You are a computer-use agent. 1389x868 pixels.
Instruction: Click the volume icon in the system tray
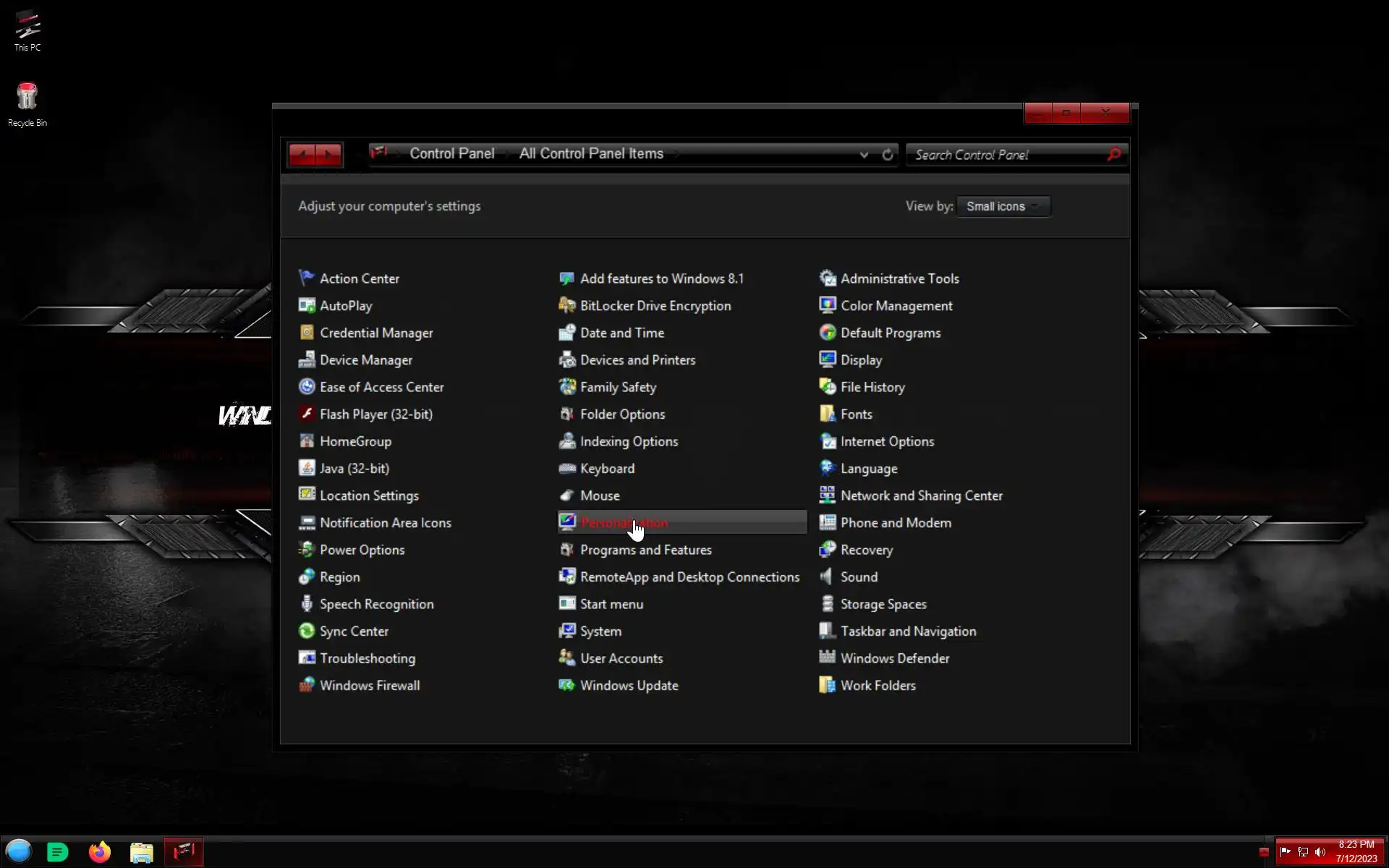pyautogui.click(x=1320, y=852)
